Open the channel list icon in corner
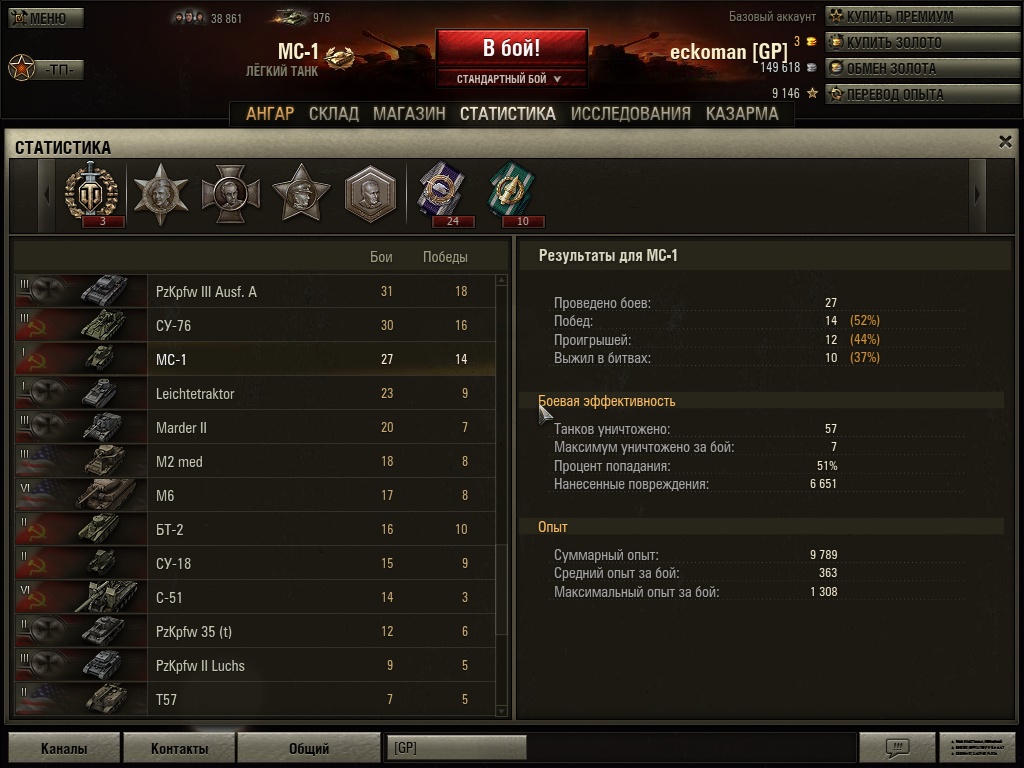 976,747
